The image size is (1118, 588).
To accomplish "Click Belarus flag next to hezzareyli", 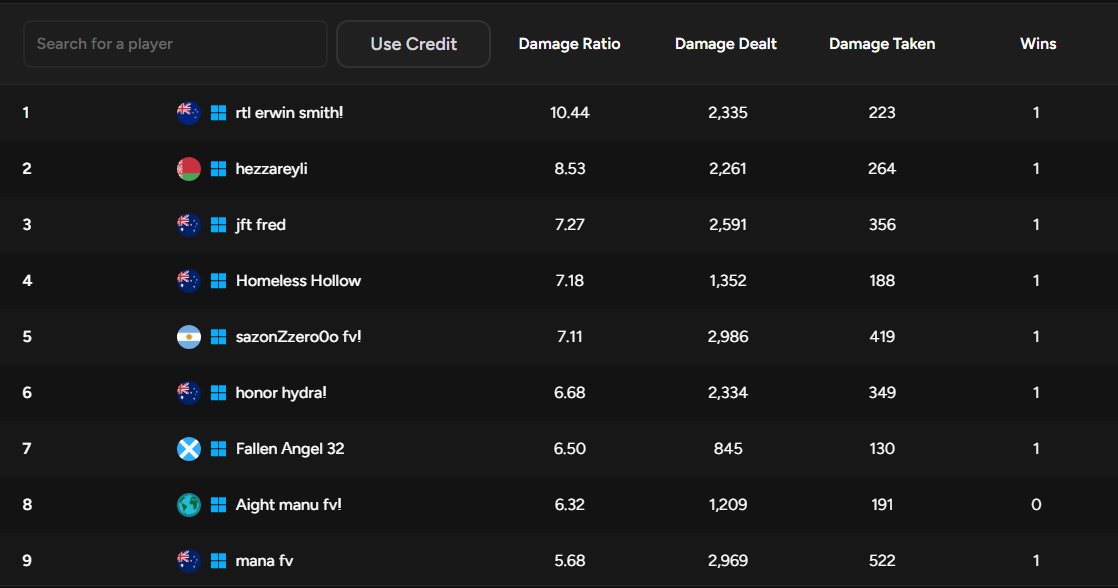I will [x=188, y=169].
